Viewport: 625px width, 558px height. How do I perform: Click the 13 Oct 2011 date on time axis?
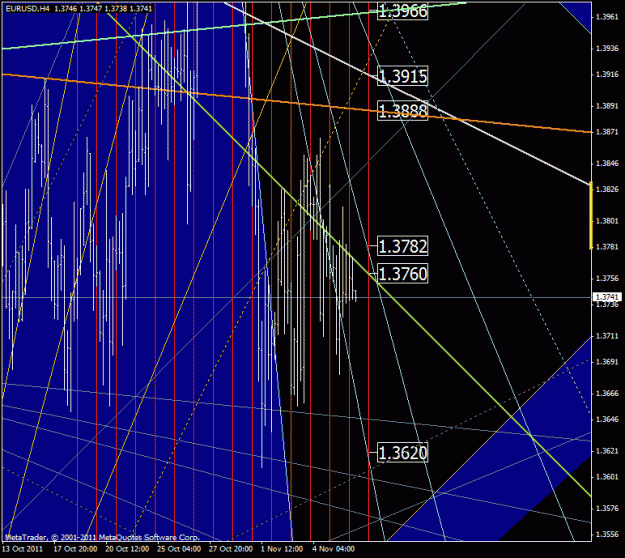point(23,549)
